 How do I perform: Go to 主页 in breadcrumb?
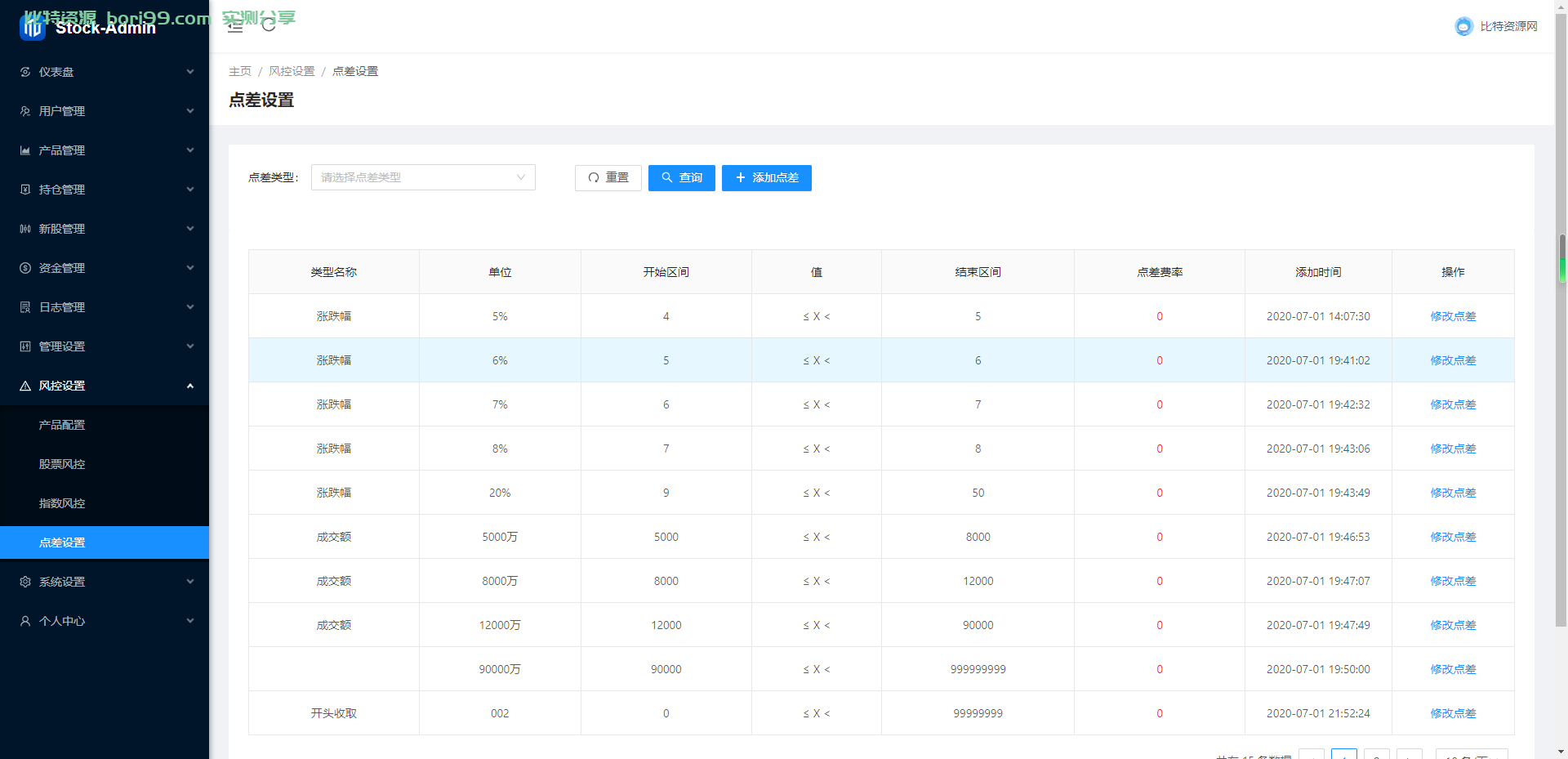click(x=240, y=71)
